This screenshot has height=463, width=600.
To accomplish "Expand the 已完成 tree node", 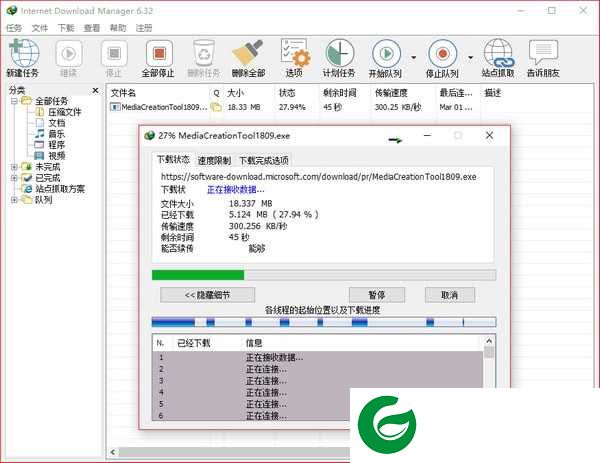I will coord(14,178).
